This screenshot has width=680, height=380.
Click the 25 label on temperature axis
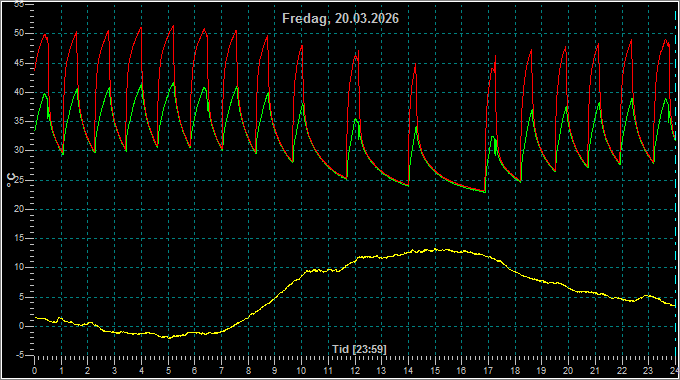(x=19, y=180)
